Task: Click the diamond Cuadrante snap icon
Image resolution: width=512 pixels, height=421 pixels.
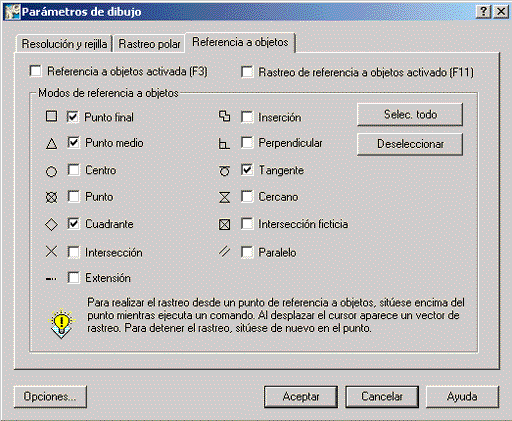Action: pyautogui.click(x=51, y=224)
